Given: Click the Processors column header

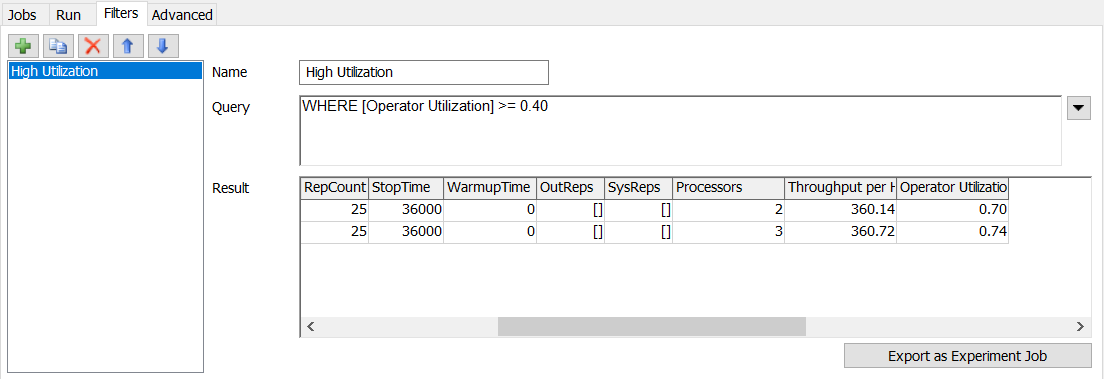Looking at the screenshot, I should pyautogui.click(x=729, y=187).
